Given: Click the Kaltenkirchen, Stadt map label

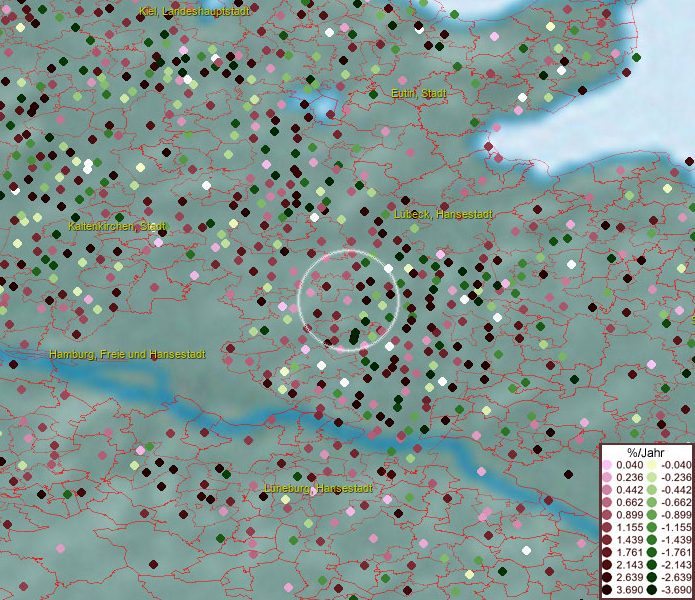Looking at the screenshot, I should [x=117, y=226].
